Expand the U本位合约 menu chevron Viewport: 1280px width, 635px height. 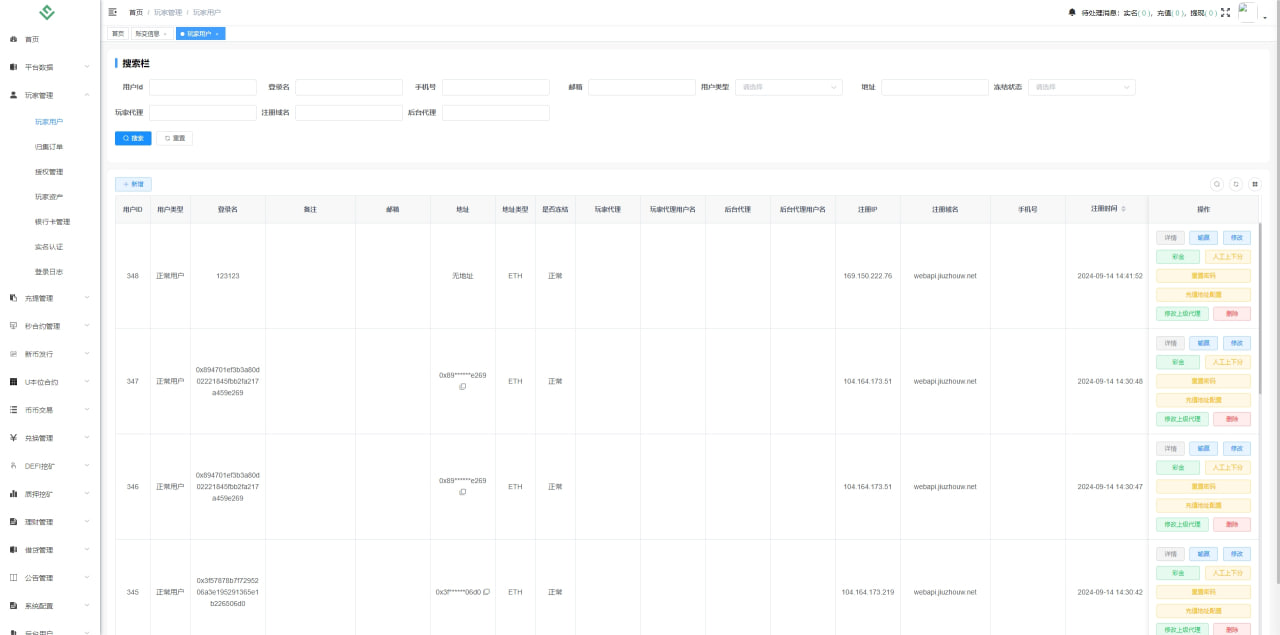pyautogui.click(x=87, y=382)
